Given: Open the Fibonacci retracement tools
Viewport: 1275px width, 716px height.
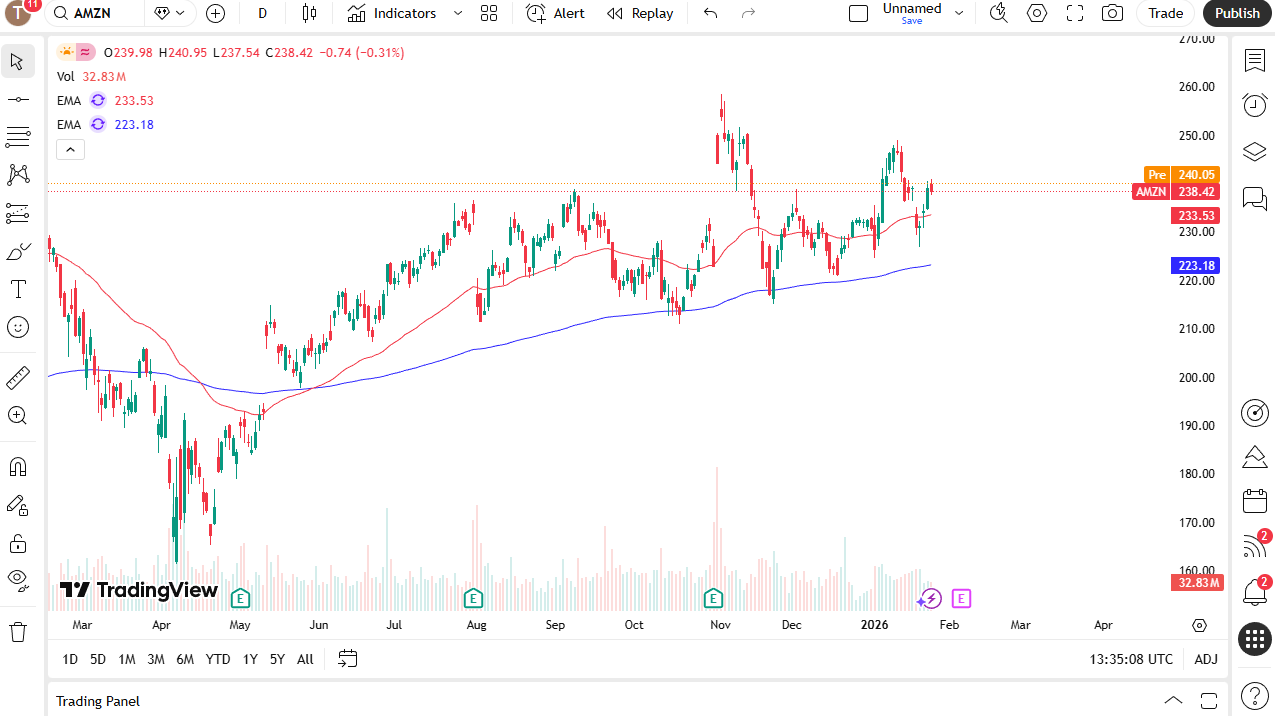Looking at the screenshot, I should pos(17,137).
